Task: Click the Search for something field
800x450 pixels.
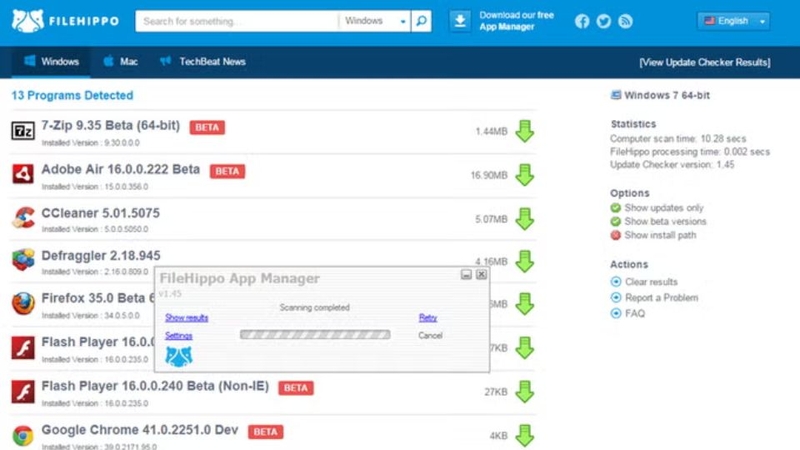Action: click(237, 21)
